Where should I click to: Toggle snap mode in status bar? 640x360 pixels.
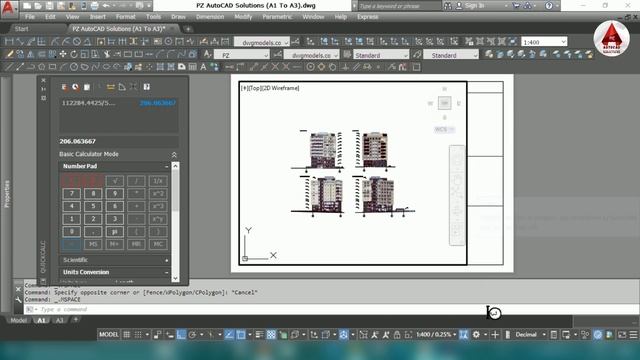pyautogui.click(x=138, y=335)
